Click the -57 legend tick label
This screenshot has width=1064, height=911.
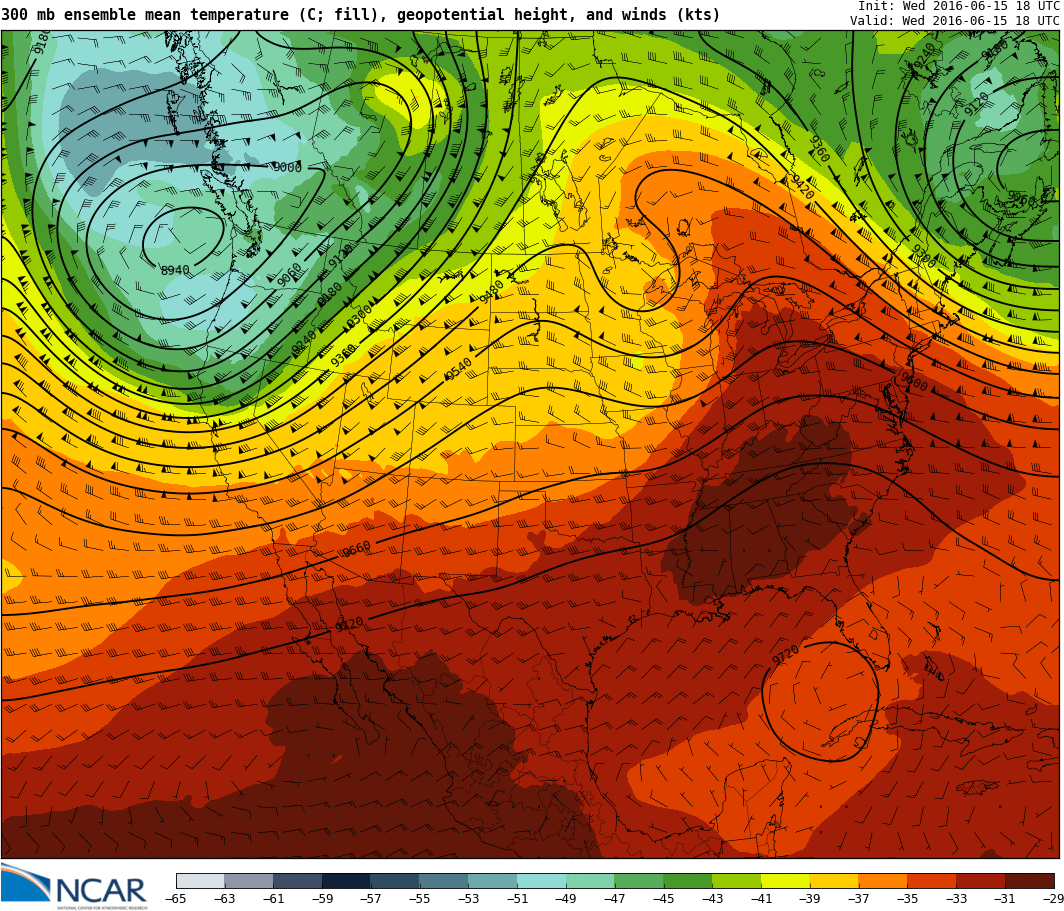[x=371, y=899]
